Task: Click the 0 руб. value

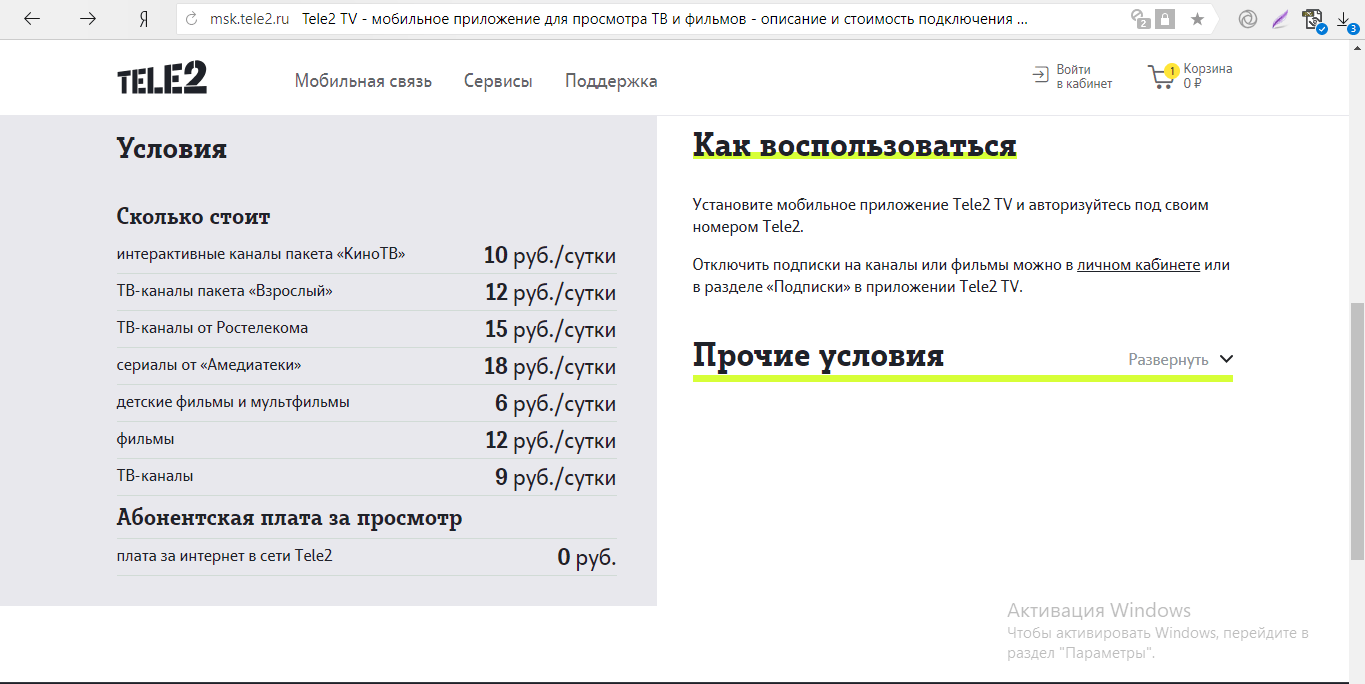Action: tap(587, 558)
